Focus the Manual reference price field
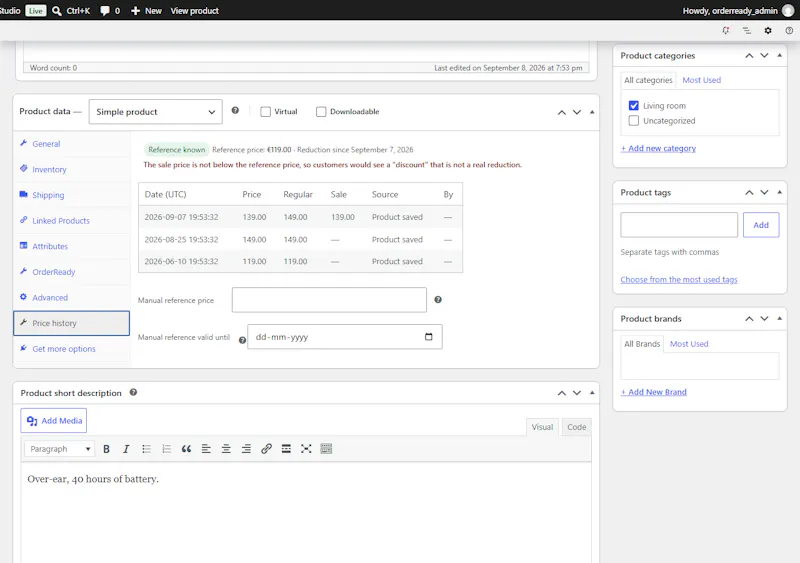 point(329,300)
